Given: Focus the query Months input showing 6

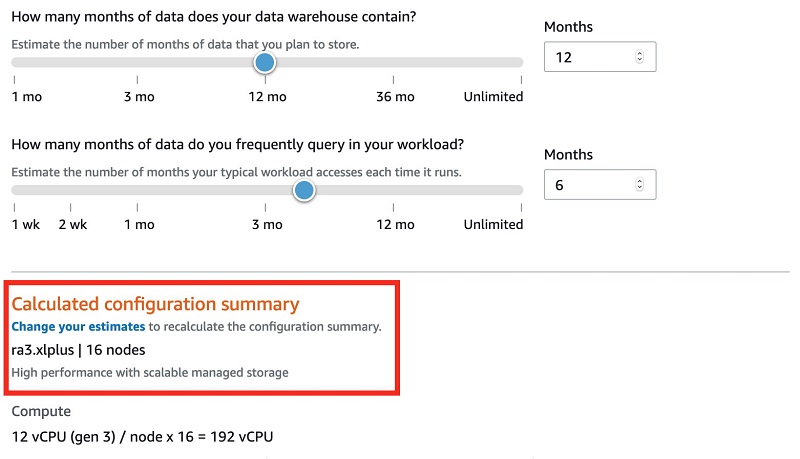Looking at the screenshot, I should (x=600, y=185).
